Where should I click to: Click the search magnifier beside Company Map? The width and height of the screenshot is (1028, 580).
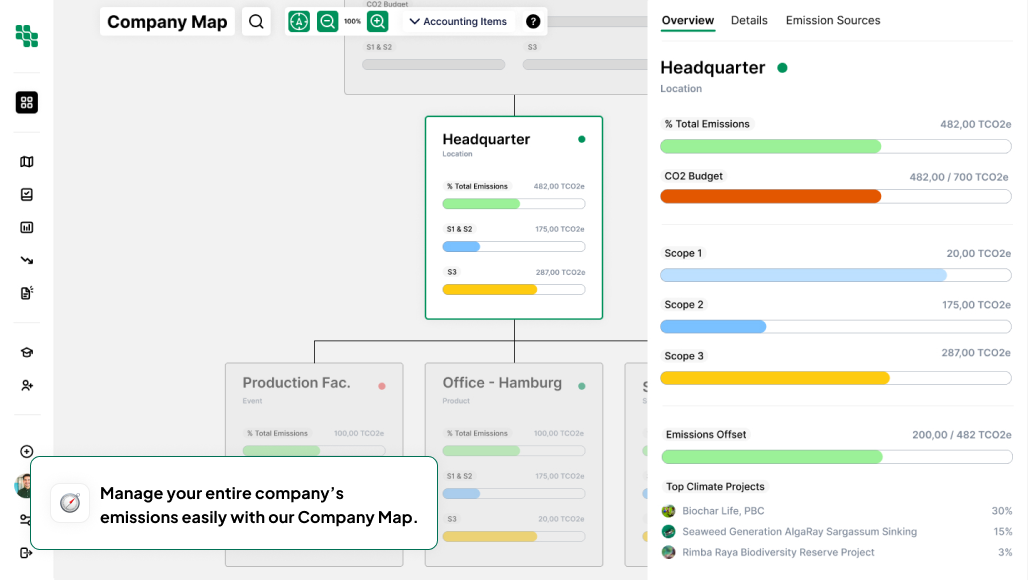[x=257, y=21]
